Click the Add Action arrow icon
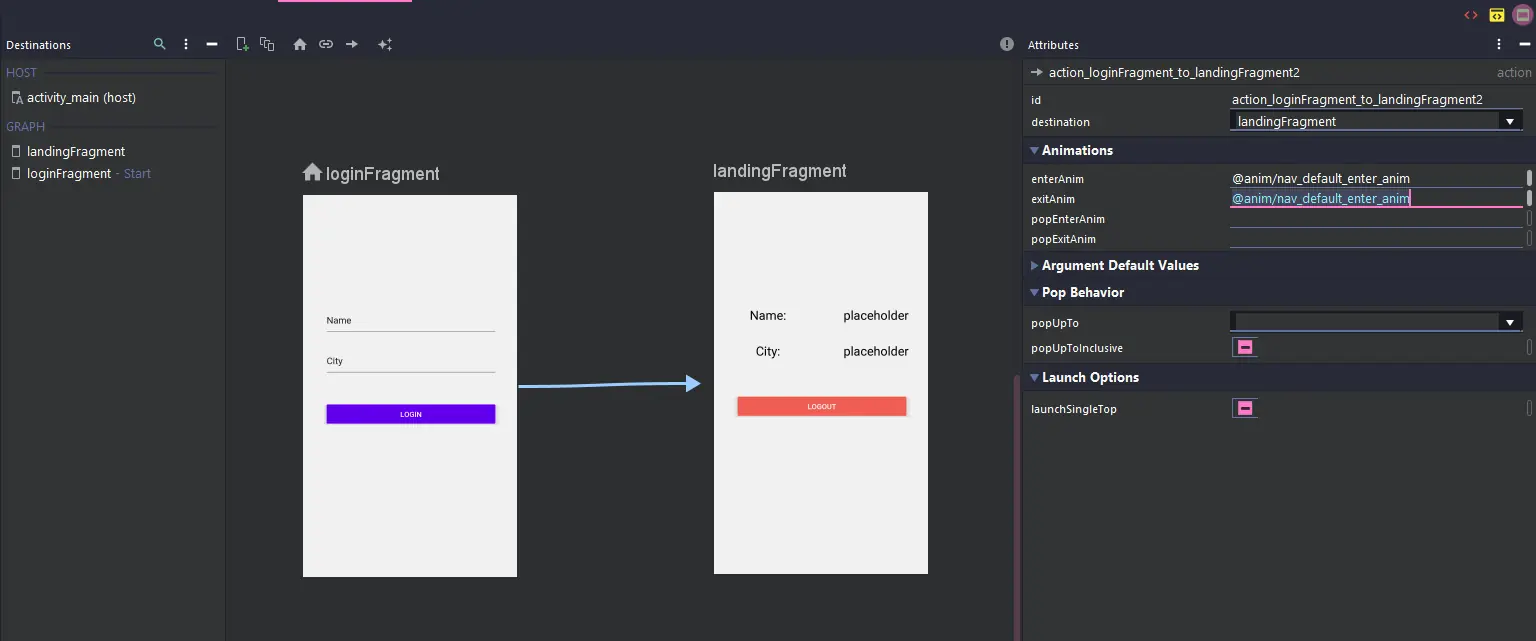This screenshot has height=641, width=1536. point(352,45)
